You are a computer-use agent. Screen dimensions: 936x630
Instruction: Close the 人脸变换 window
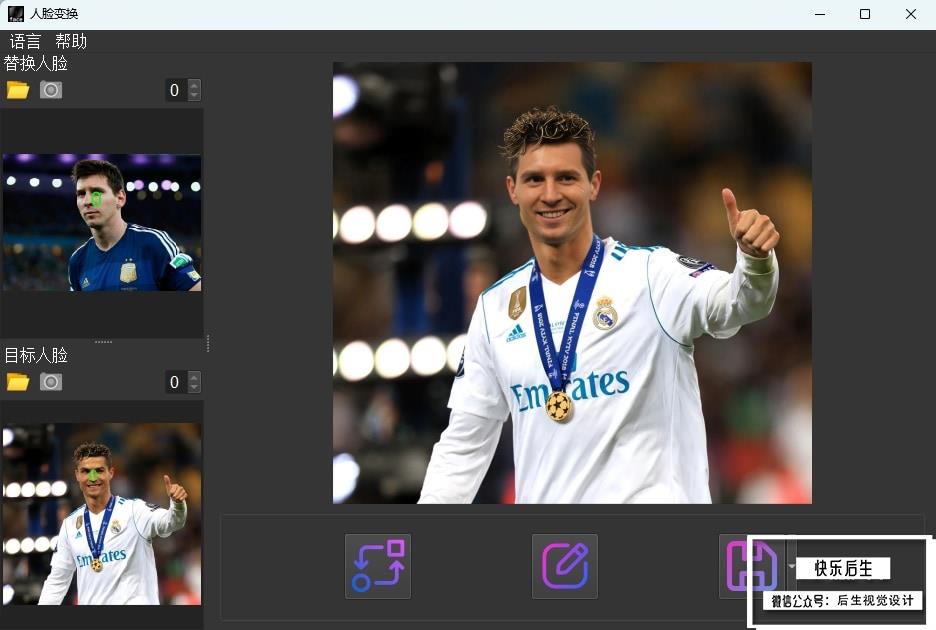pyautogui.click(x=910, y=14)
